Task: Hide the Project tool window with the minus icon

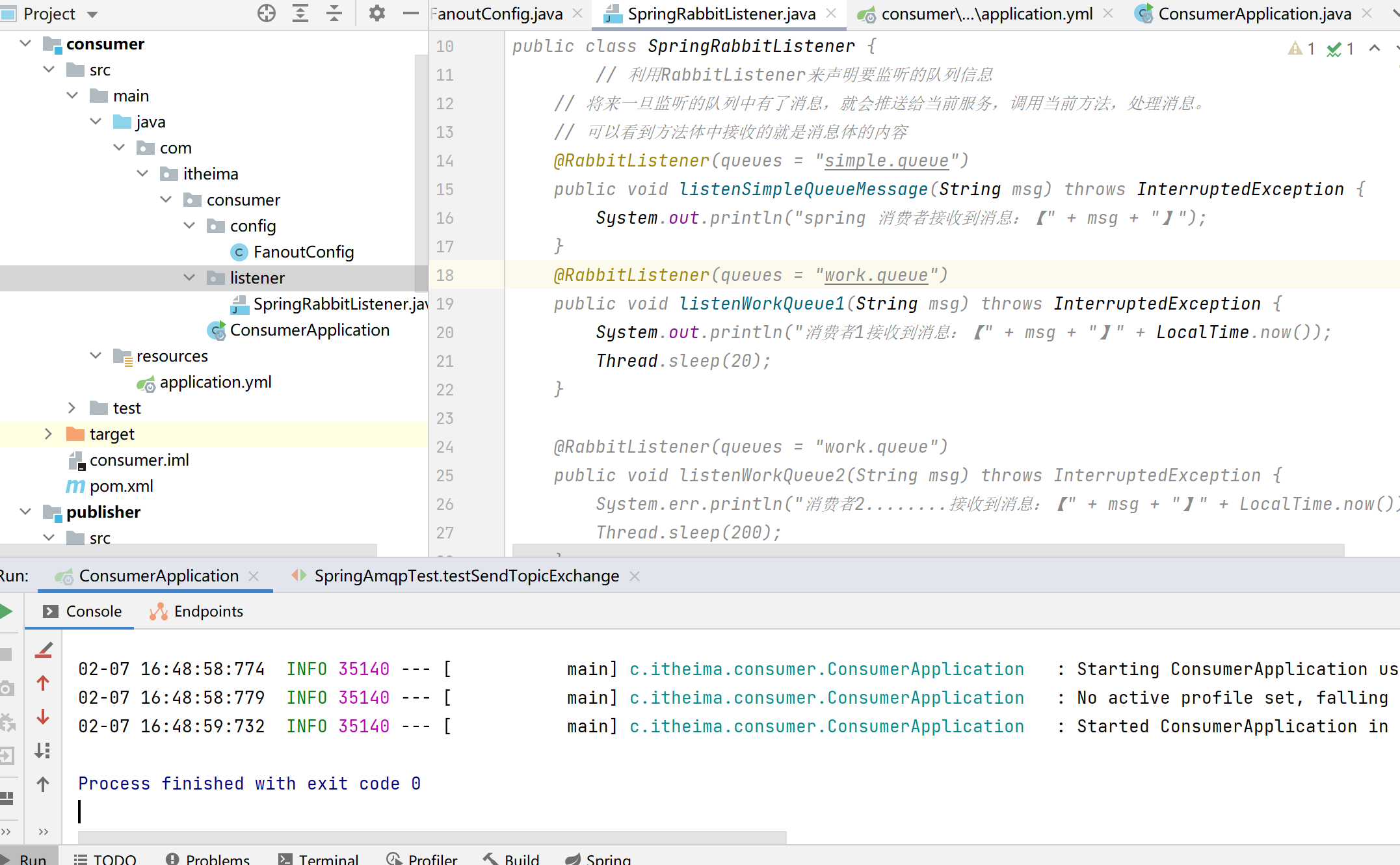Action: (x=411, y=13)
